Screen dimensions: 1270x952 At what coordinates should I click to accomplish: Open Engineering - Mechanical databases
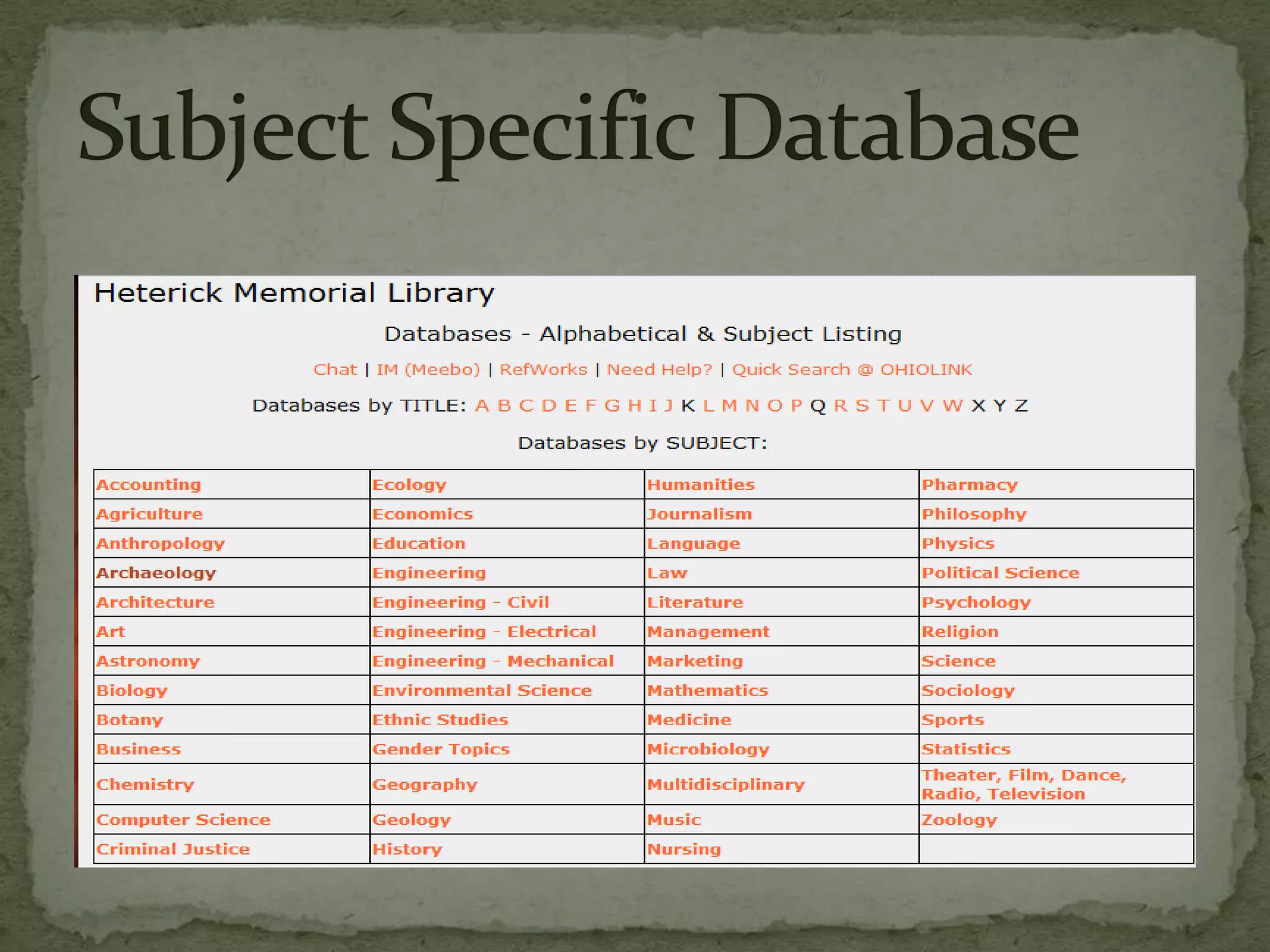tap(493, 661)
